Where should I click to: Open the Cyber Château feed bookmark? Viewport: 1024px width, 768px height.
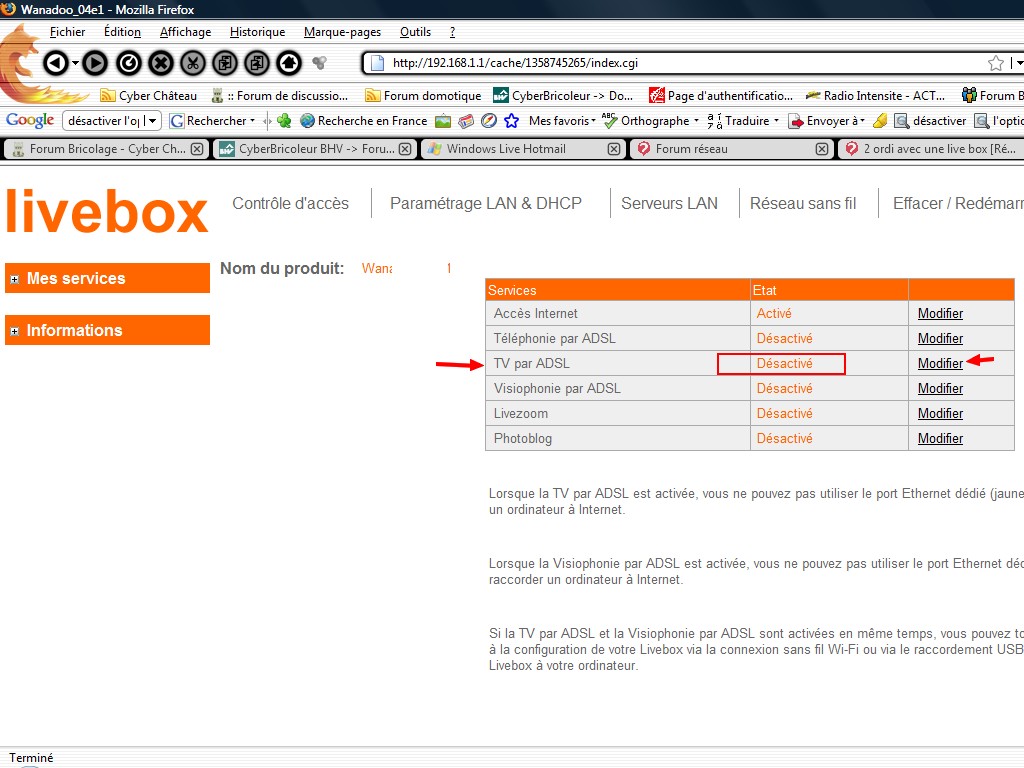pyautogui.click(x=148, y=96)
